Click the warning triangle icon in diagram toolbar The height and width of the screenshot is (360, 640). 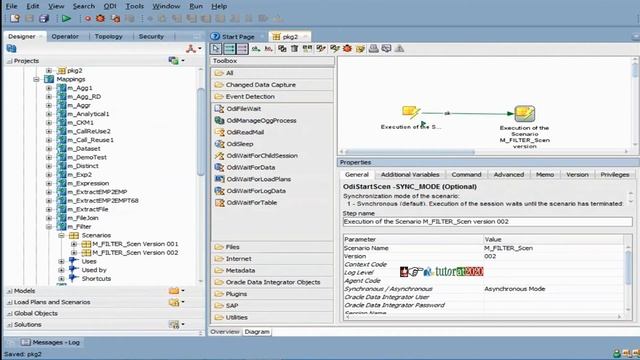399,49
